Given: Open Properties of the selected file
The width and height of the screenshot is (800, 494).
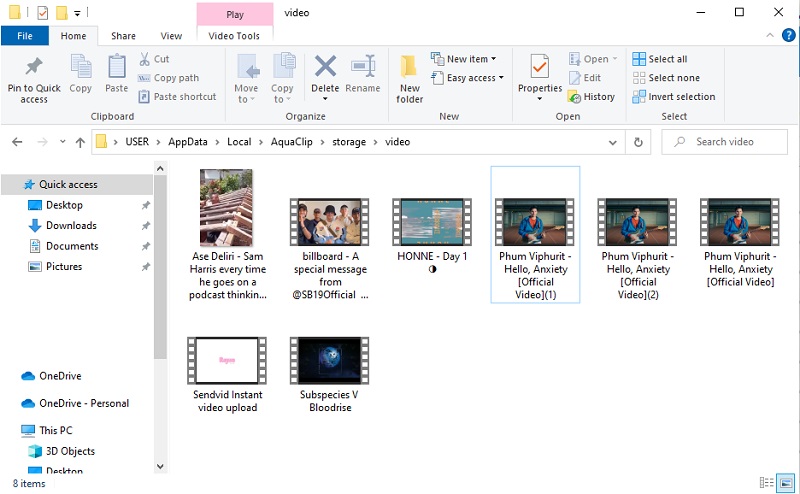Looking at the screenshot, I should click(540, 76).
